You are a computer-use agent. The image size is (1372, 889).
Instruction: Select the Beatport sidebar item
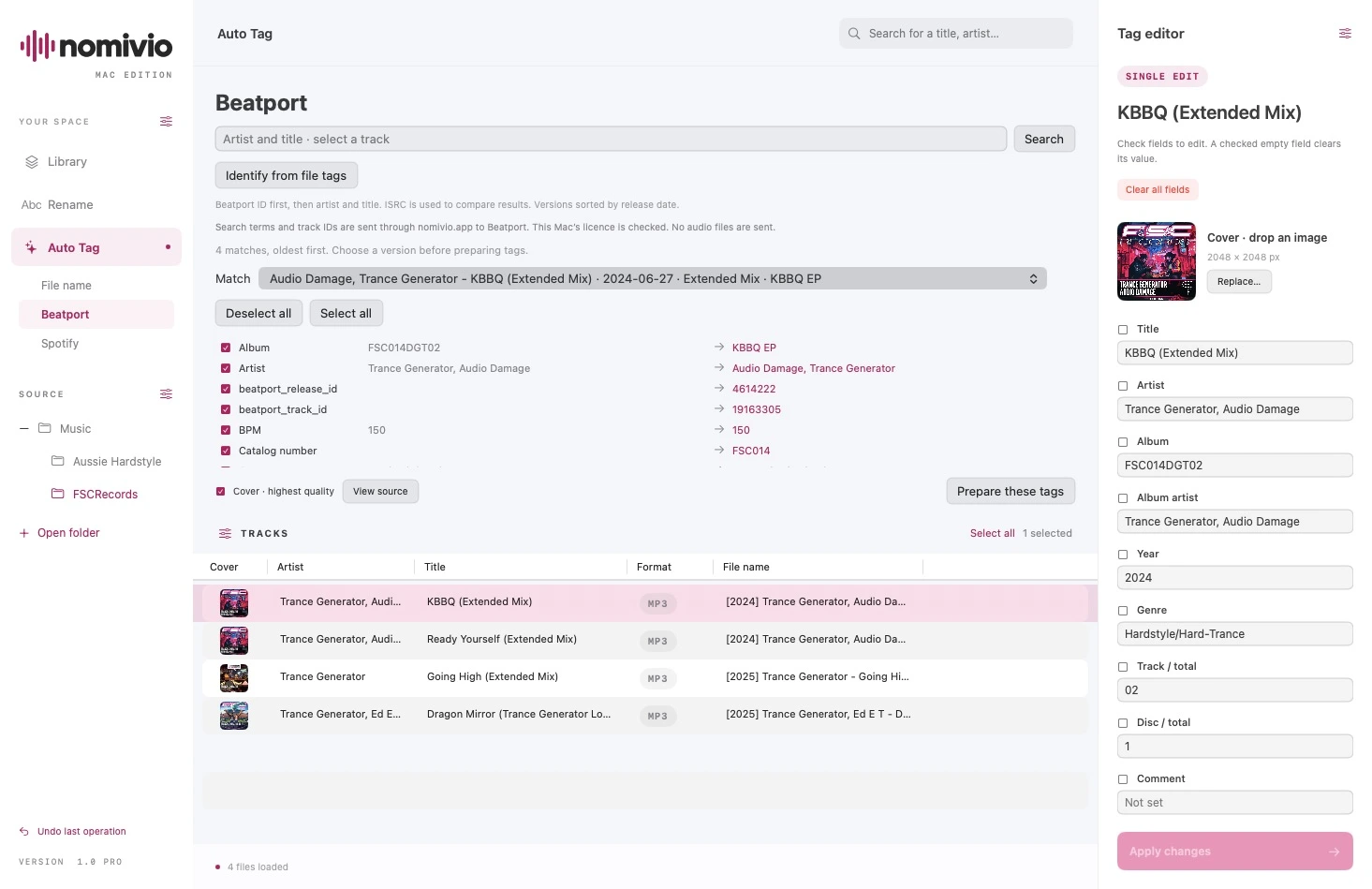pos(96,315)
